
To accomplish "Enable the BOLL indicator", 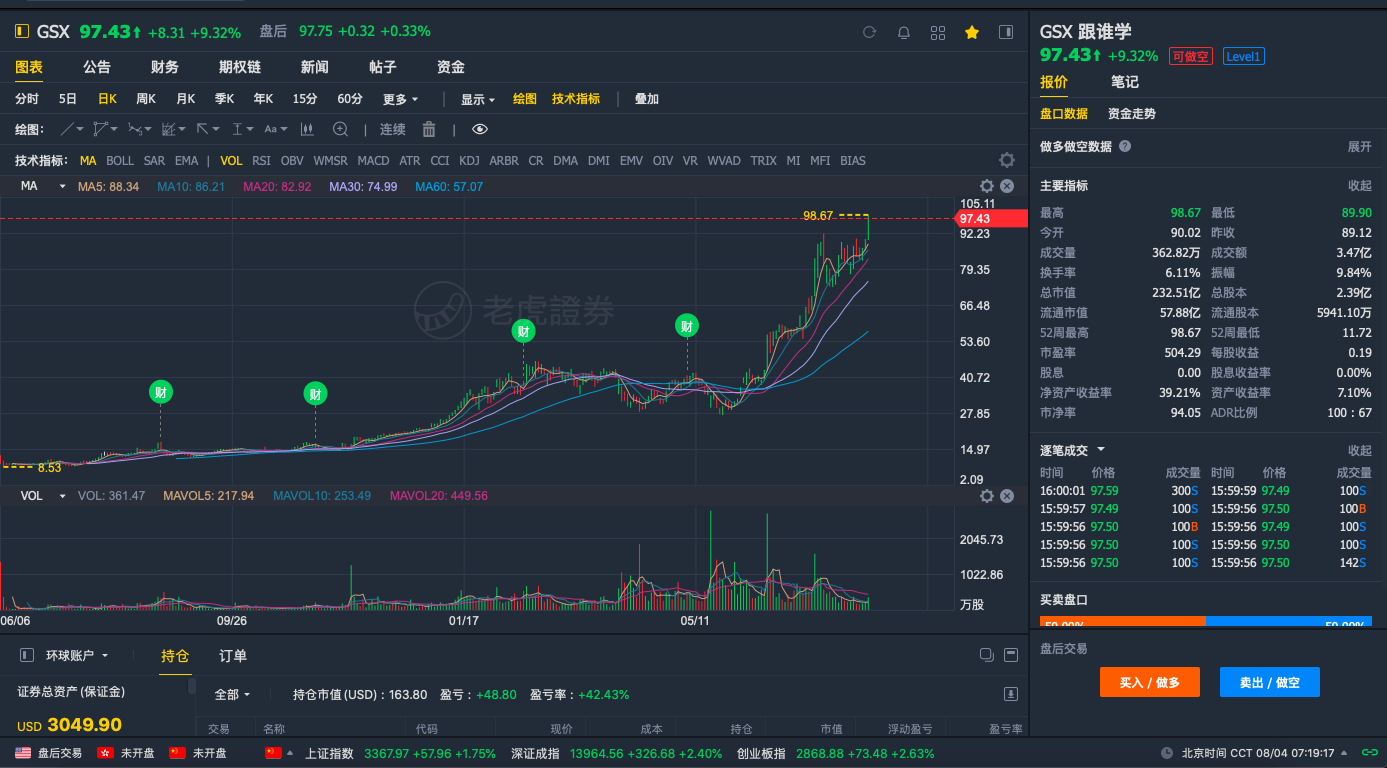I will click(x=120, y=160).
